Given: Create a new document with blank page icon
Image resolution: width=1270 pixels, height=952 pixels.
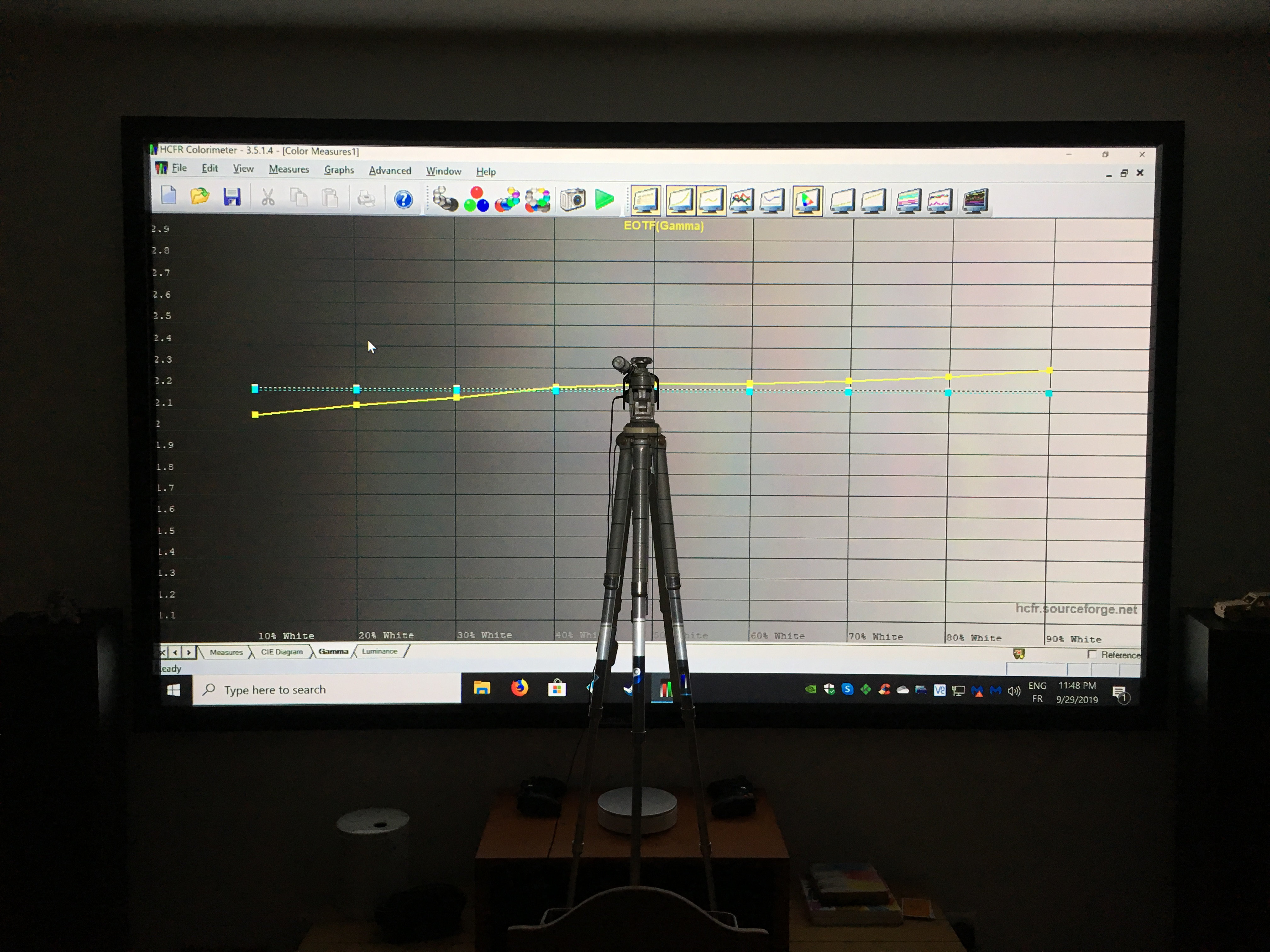Looking at the screenshot, I should (169, 196).
